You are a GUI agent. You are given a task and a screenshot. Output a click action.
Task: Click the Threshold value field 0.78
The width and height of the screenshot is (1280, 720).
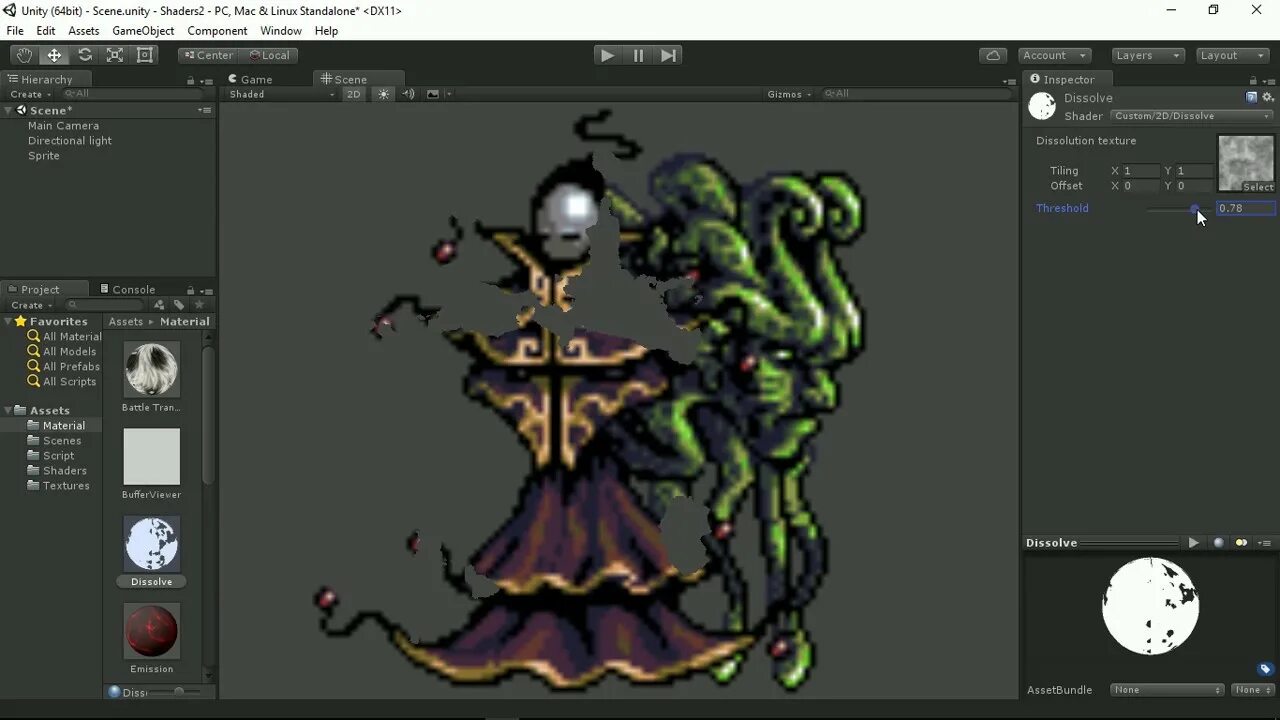1245,208
